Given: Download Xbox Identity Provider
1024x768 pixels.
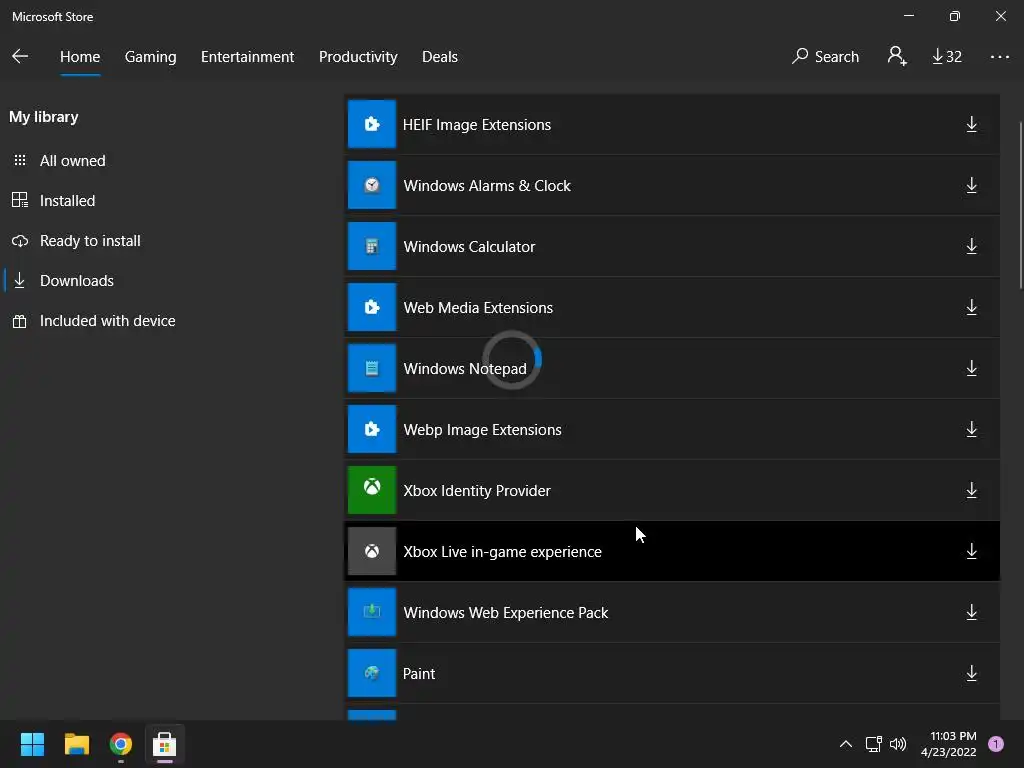Looking at the screenshot, I should coord(971,490).
